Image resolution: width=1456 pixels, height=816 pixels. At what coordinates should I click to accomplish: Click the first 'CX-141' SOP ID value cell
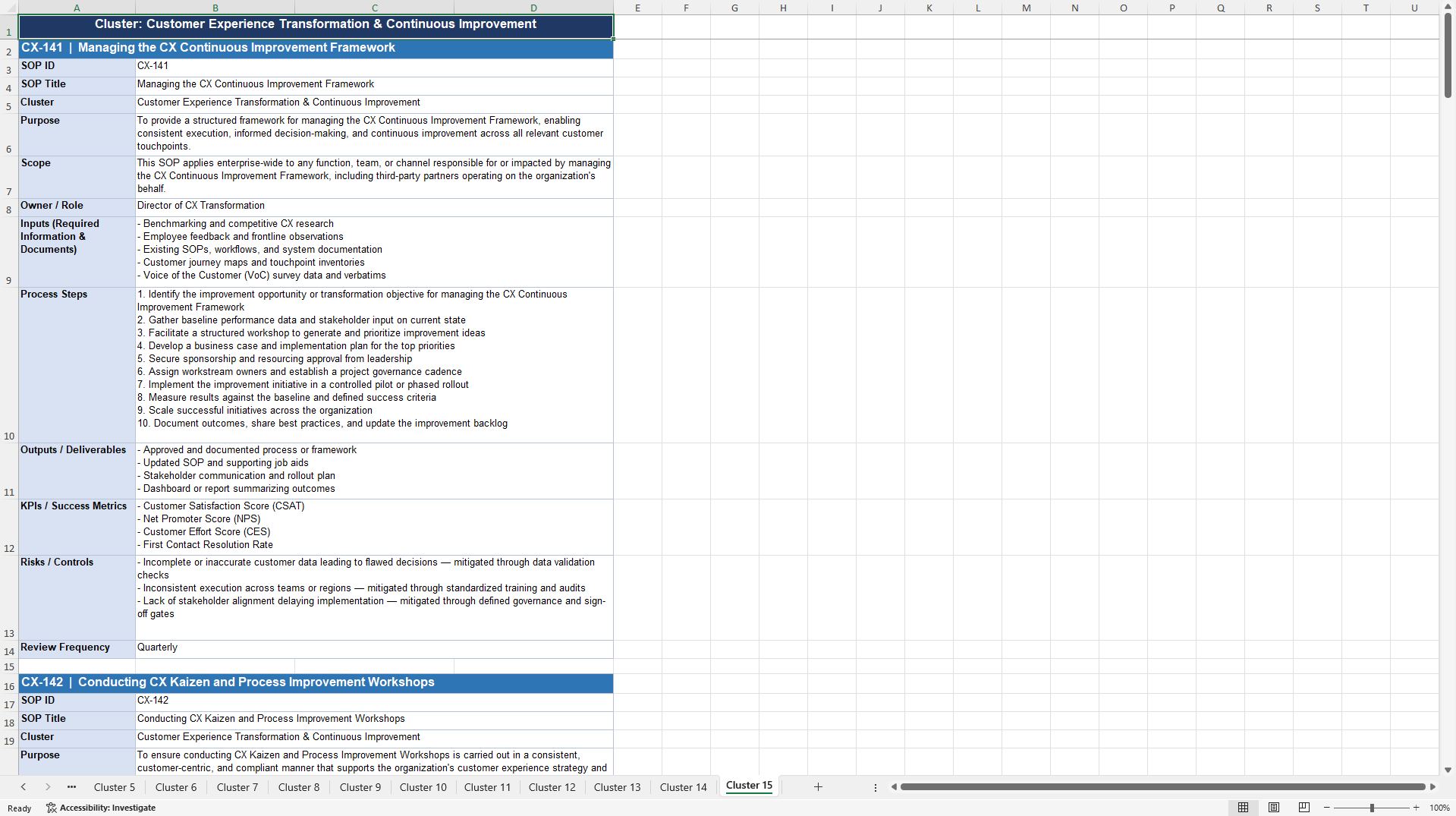374,67
